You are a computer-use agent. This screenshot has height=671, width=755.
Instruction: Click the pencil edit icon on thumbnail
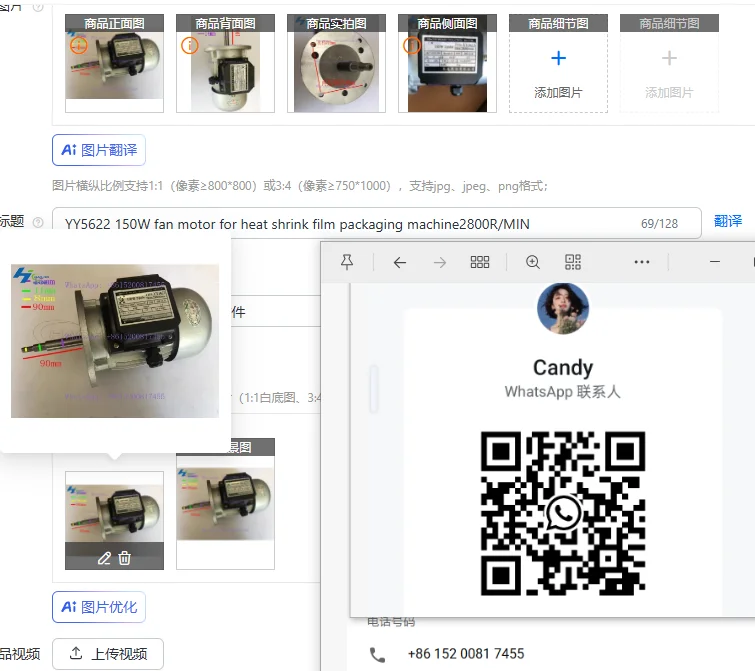(x=104, y=558)
